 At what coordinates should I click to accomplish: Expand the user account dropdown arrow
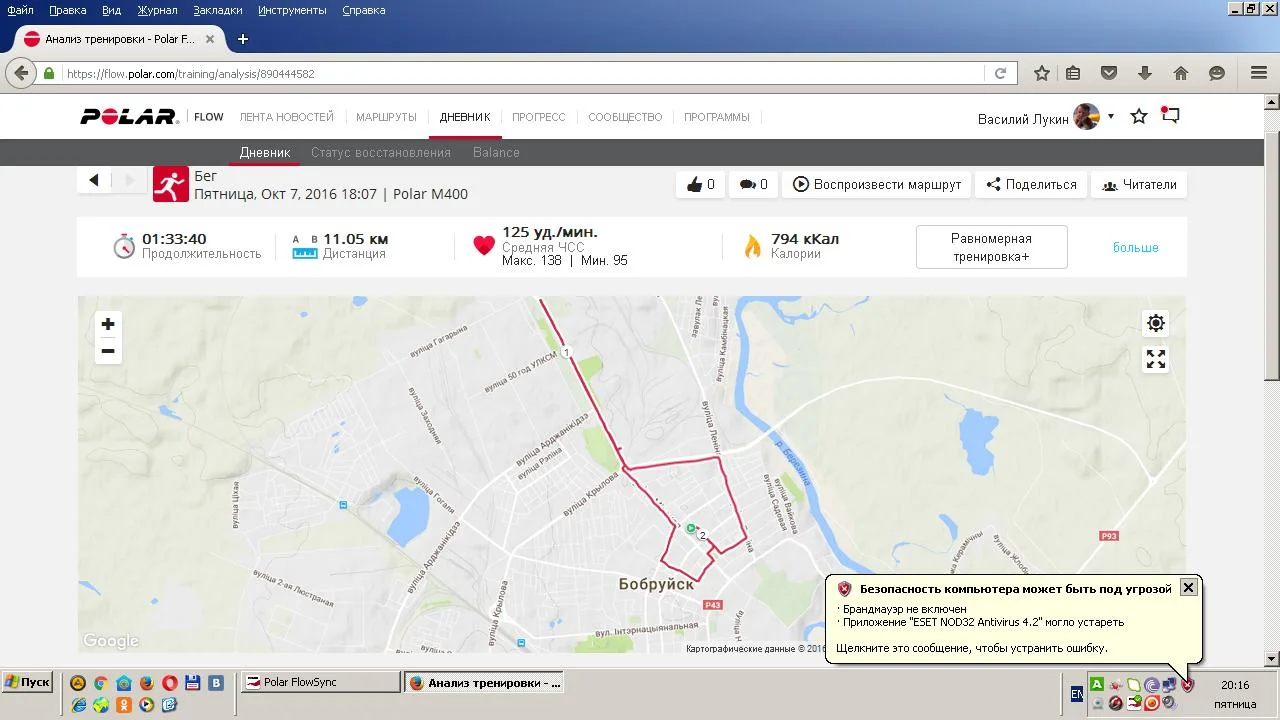[x=1110, y=117]
